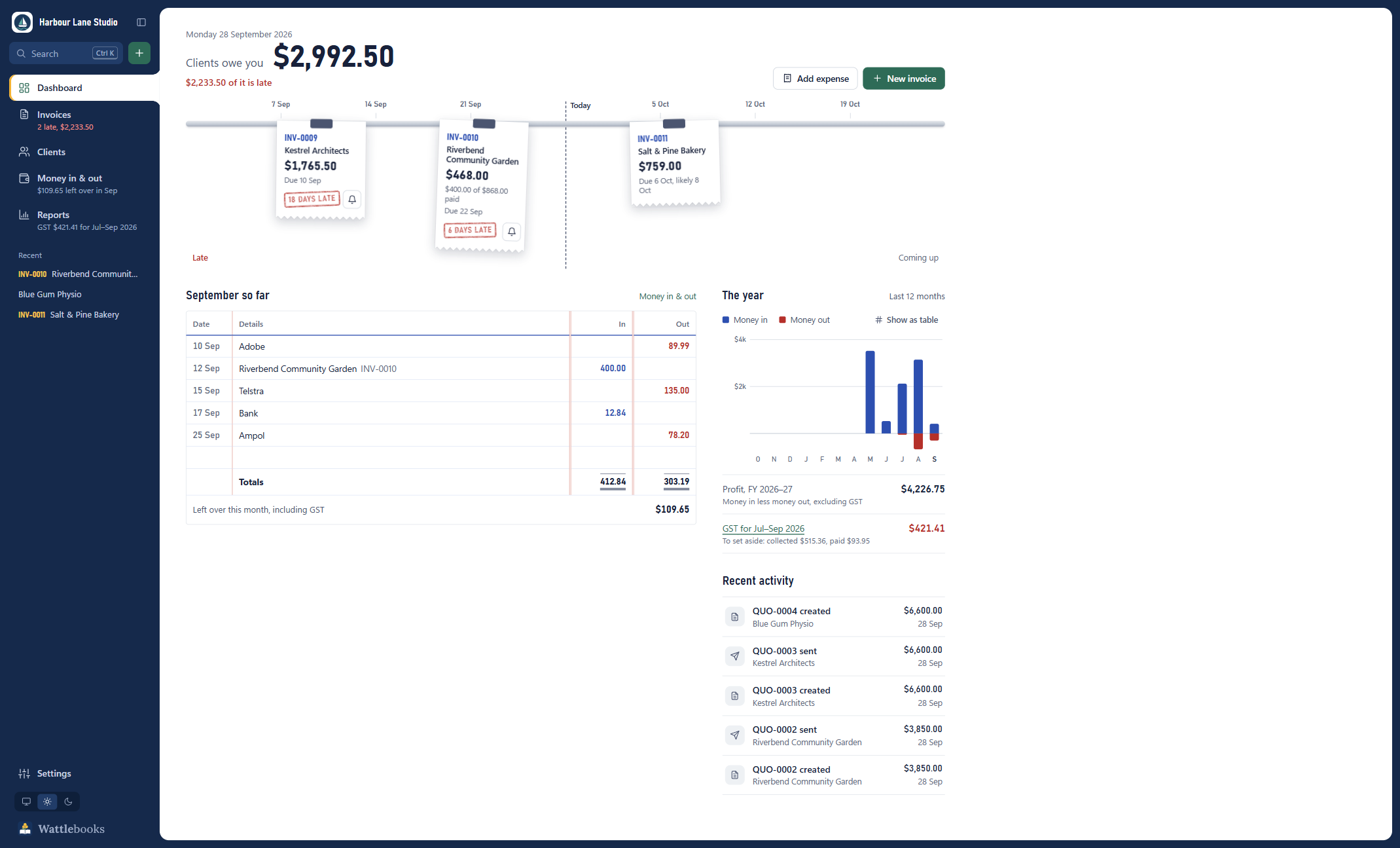Viewport: 1400px width, 848px height.
Task: Open QUO-0002 created activity
Action: pos(833,775)
